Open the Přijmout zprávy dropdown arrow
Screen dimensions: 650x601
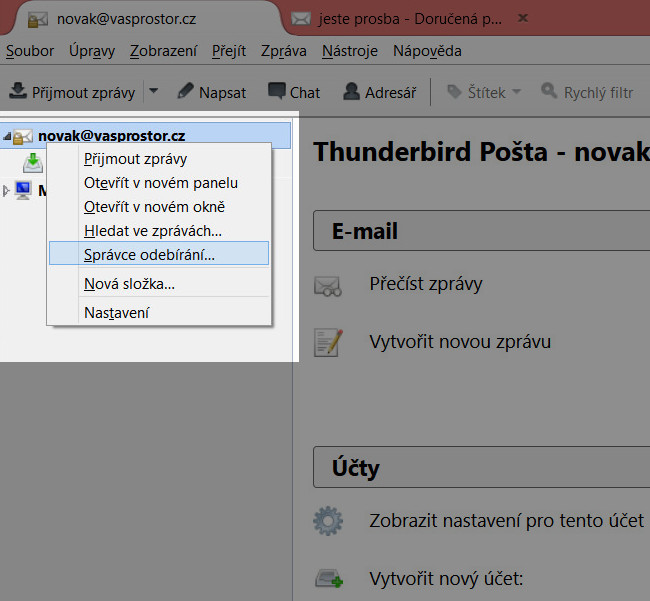coord(153,90)
